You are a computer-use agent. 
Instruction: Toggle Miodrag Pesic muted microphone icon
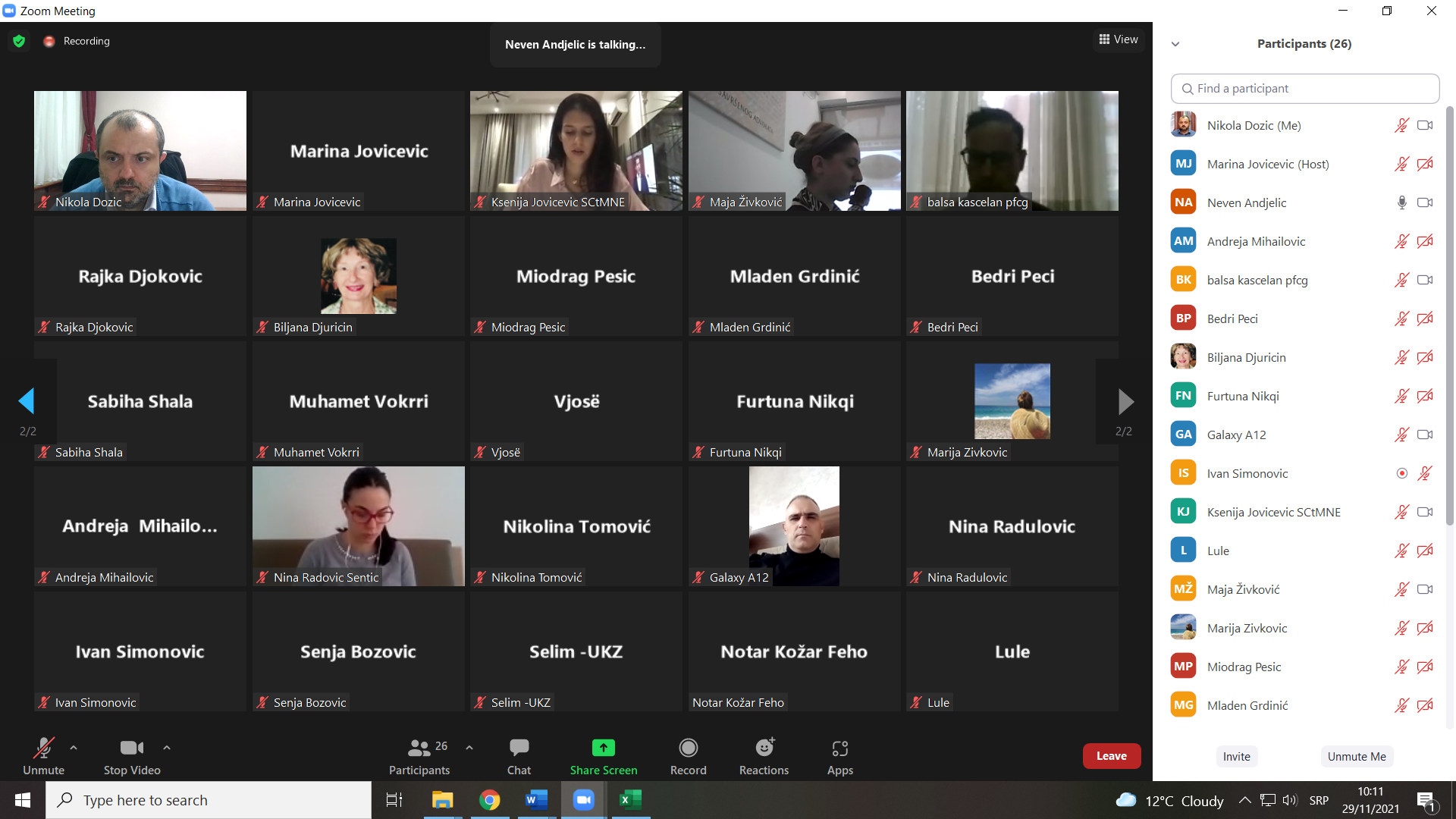(1402, 667)
